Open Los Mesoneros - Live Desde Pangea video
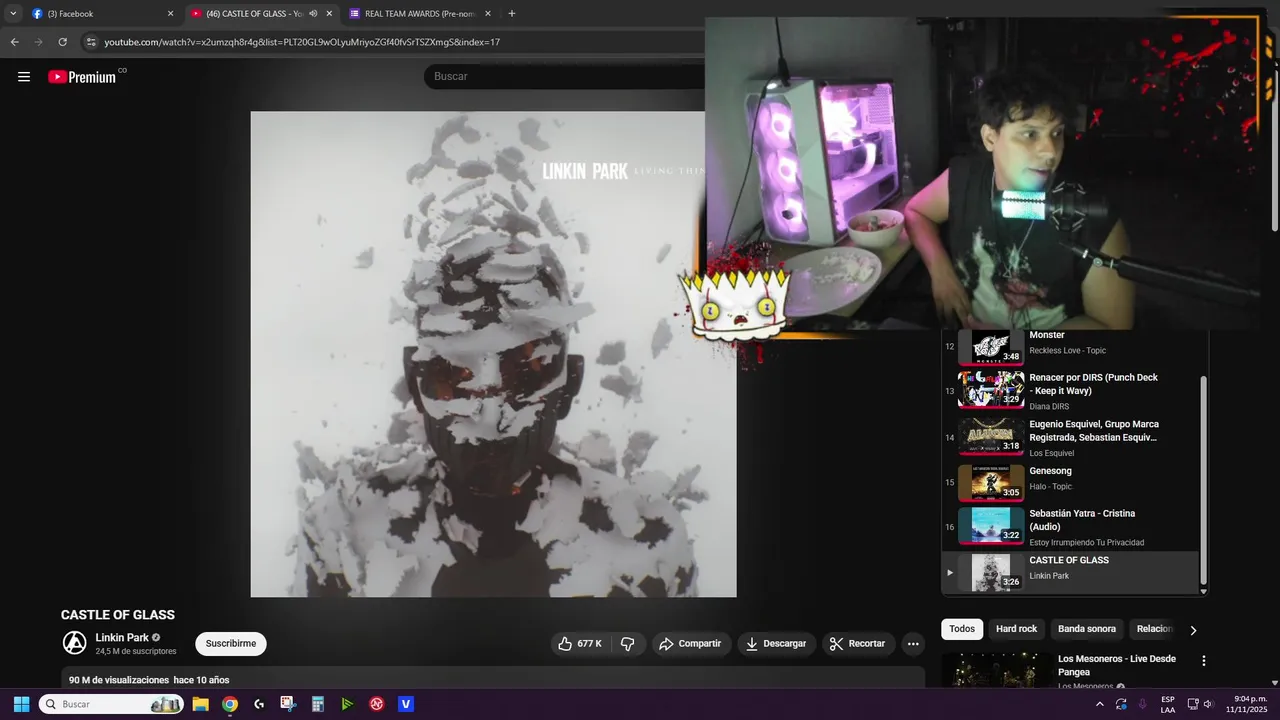 [1117, 665]
